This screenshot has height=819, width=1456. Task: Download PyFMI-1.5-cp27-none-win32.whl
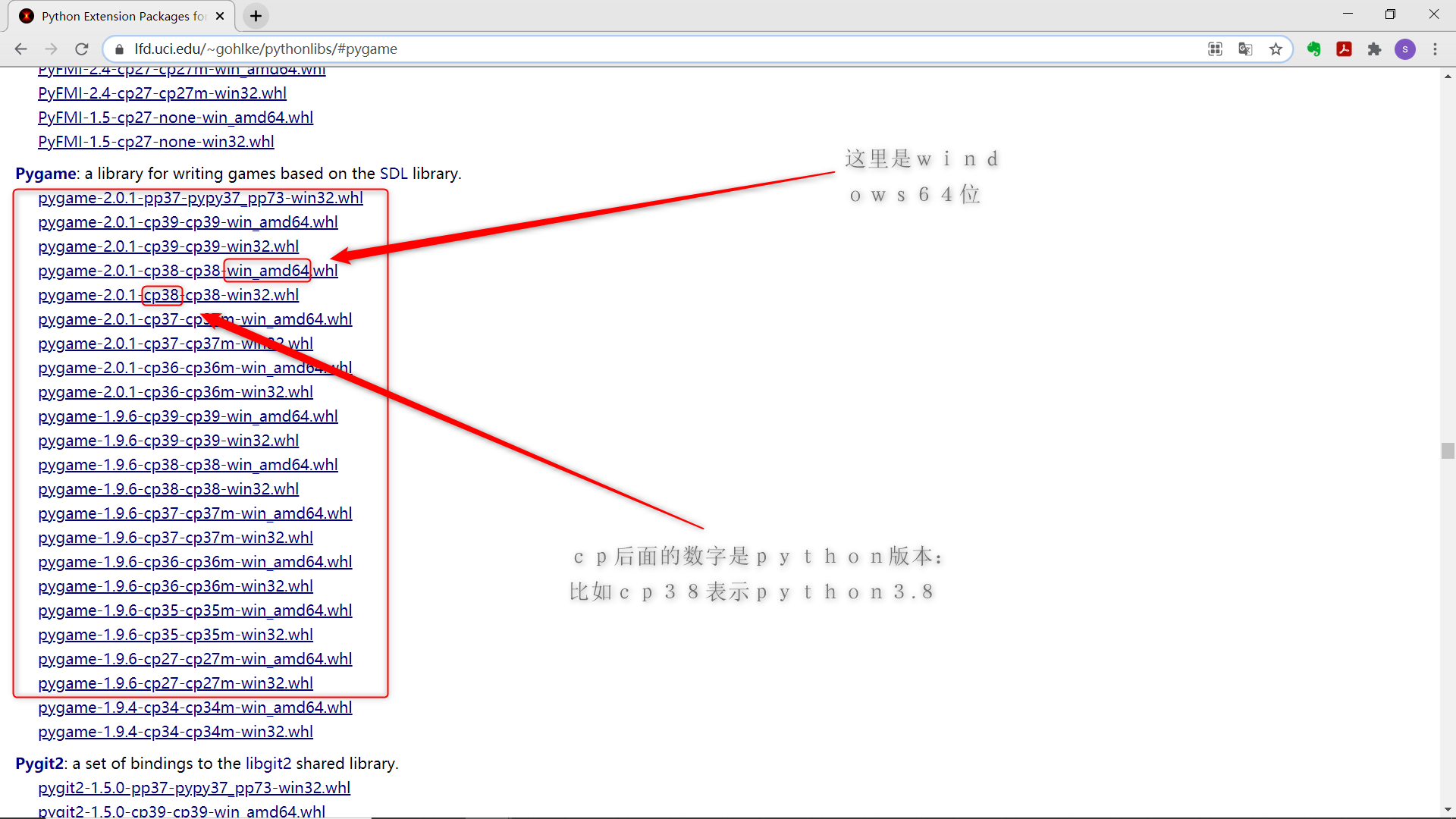155,141
